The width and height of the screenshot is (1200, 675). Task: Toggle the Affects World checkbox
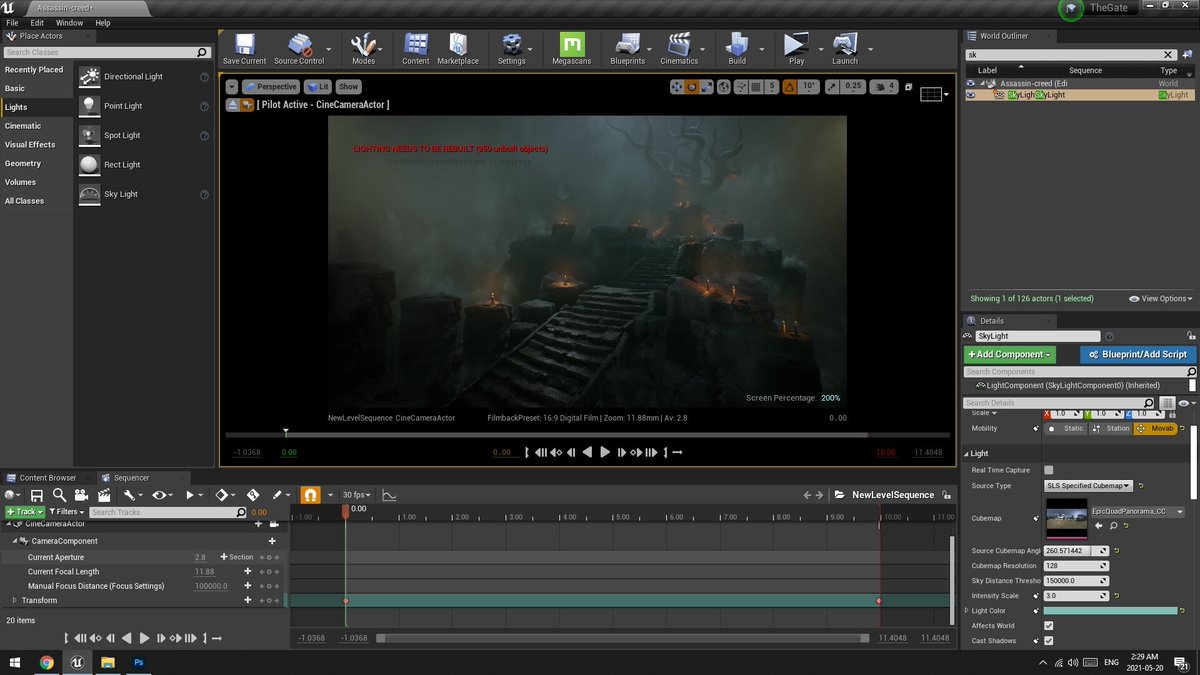tap(1048, 626)
